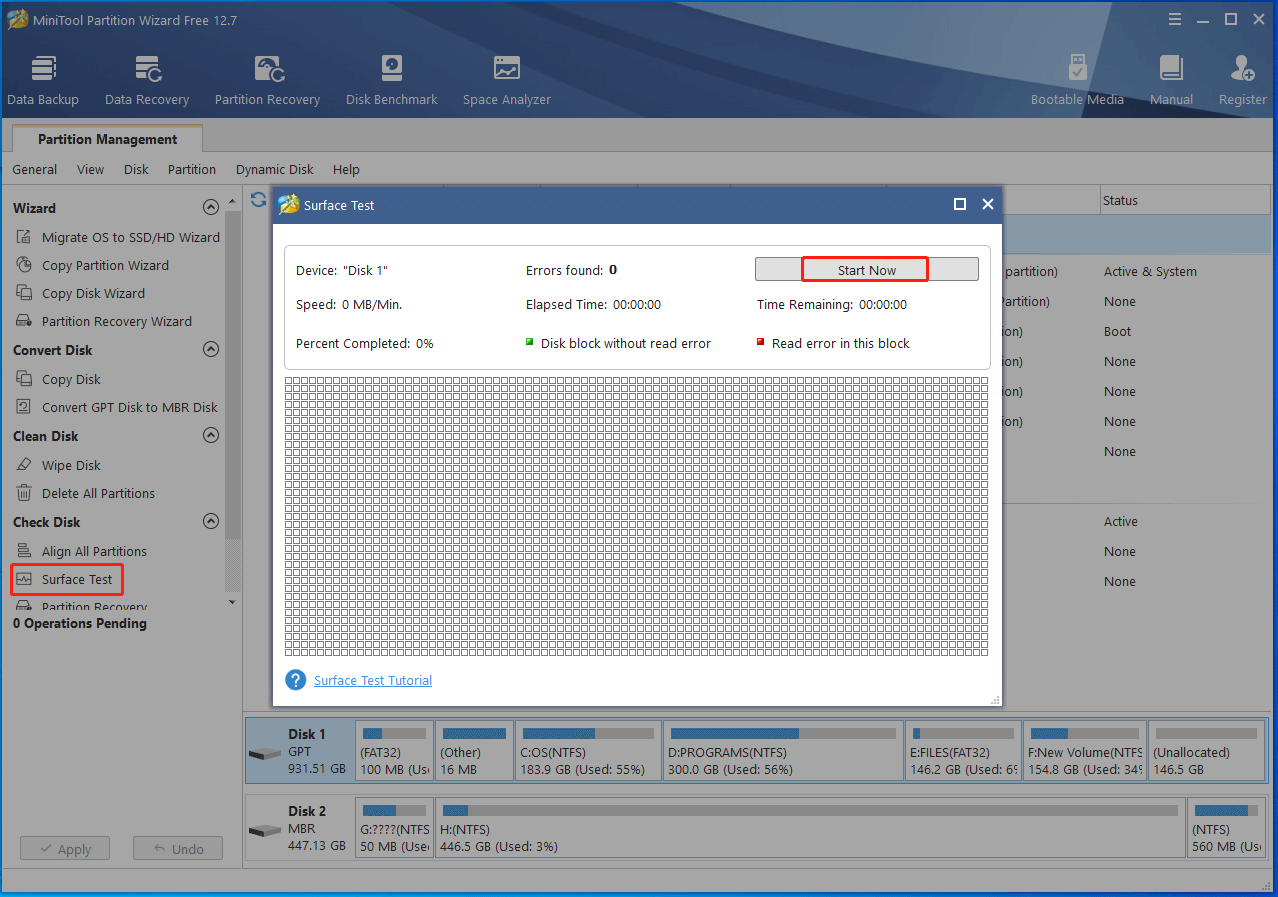Open the Partition menu
This screenshot has width=1278, height=897.
point(192,169)
